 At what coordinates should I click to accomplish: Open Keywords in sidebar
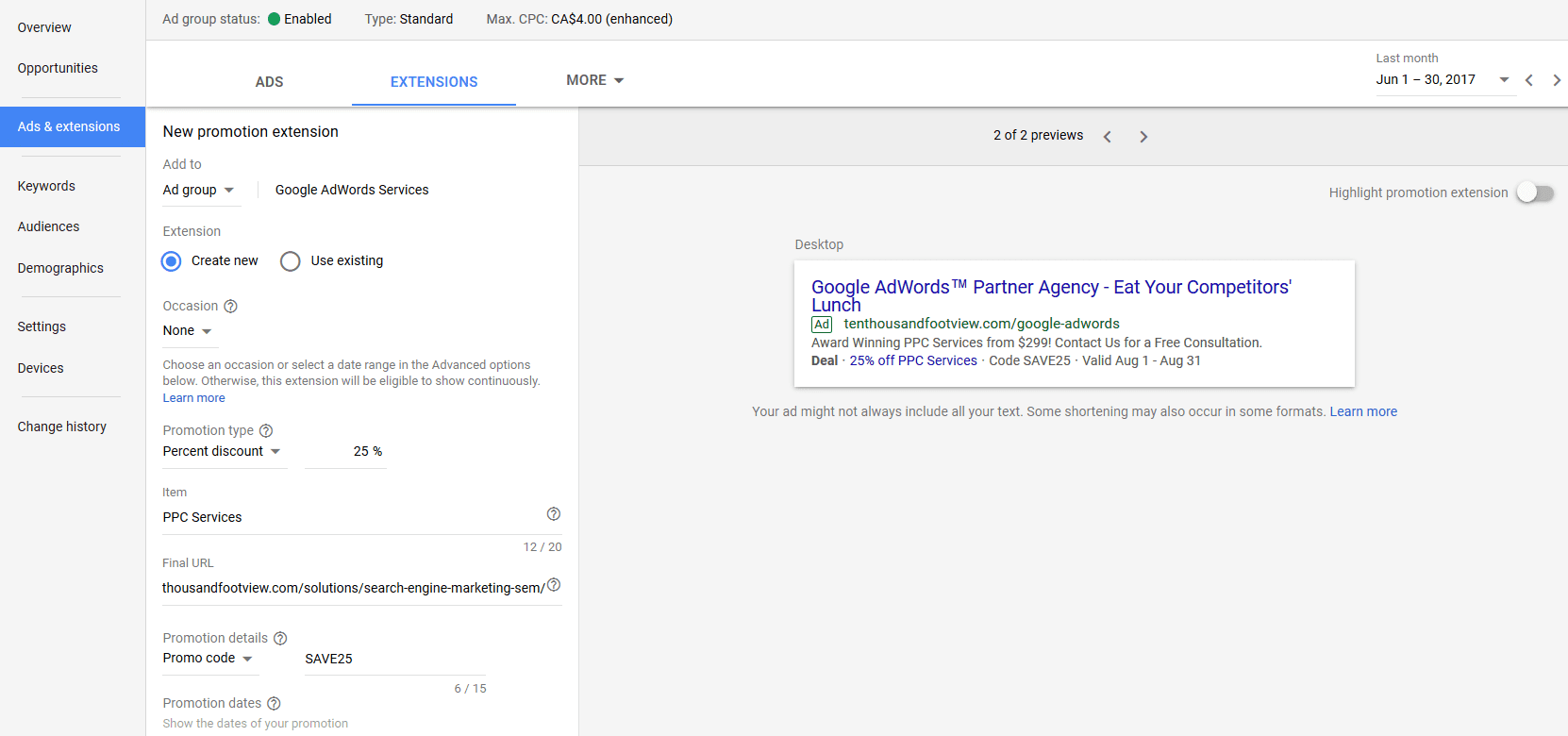[x=46, y=186]
